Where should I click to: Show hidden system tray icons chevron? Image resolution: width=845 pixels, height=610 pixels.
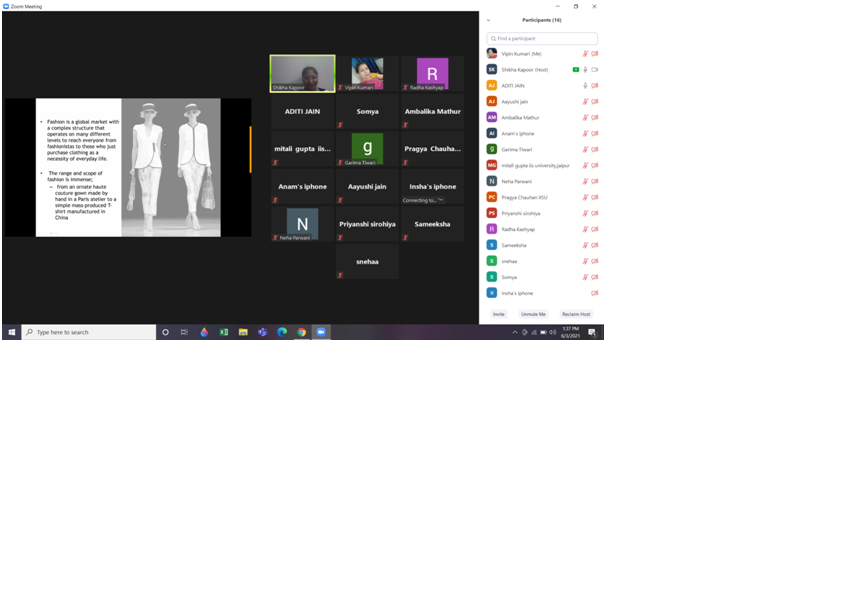515,332
